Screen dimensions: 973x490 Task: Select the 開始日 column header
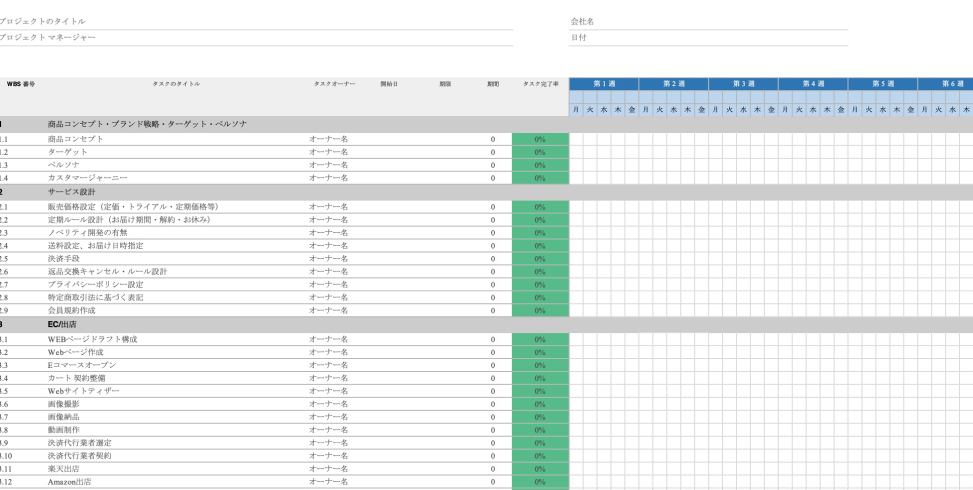coord(389,84)
